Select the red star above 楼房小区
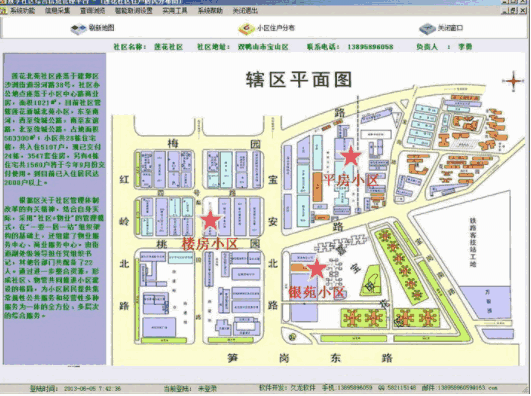Viewport: 531px width, 396px height. click(211, 220)
